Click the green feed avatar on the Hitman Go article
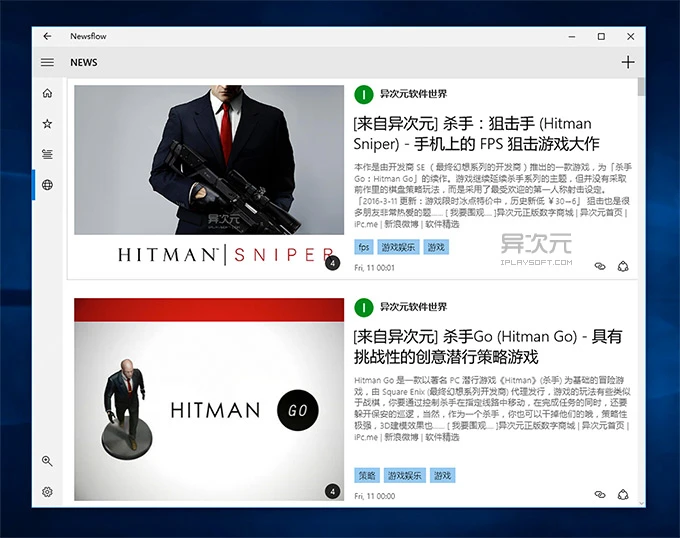Viewport: 680px width, 538px height. (363, 307)
